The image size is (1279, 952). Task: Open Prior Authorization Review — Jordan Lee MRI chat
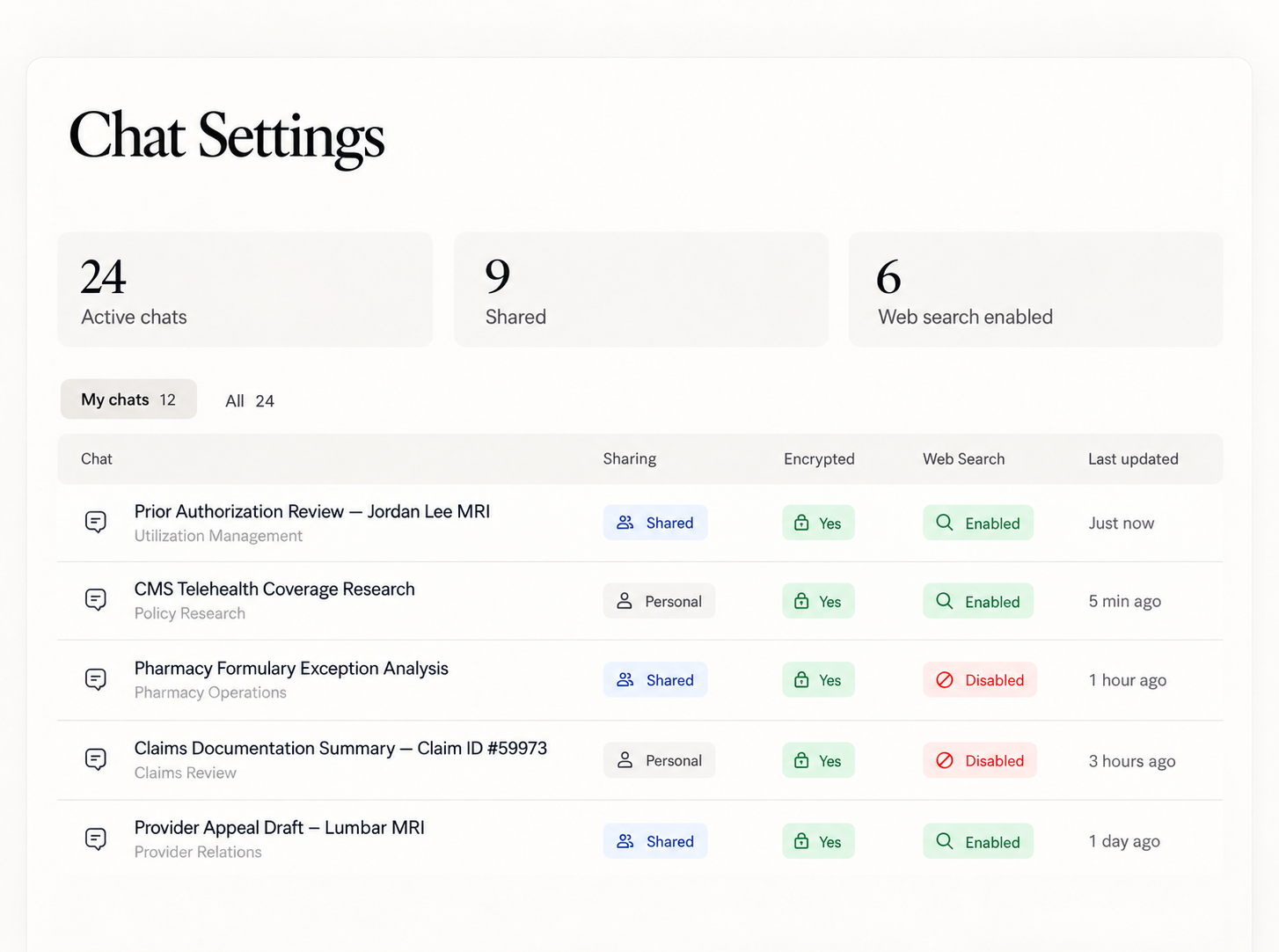312,511
